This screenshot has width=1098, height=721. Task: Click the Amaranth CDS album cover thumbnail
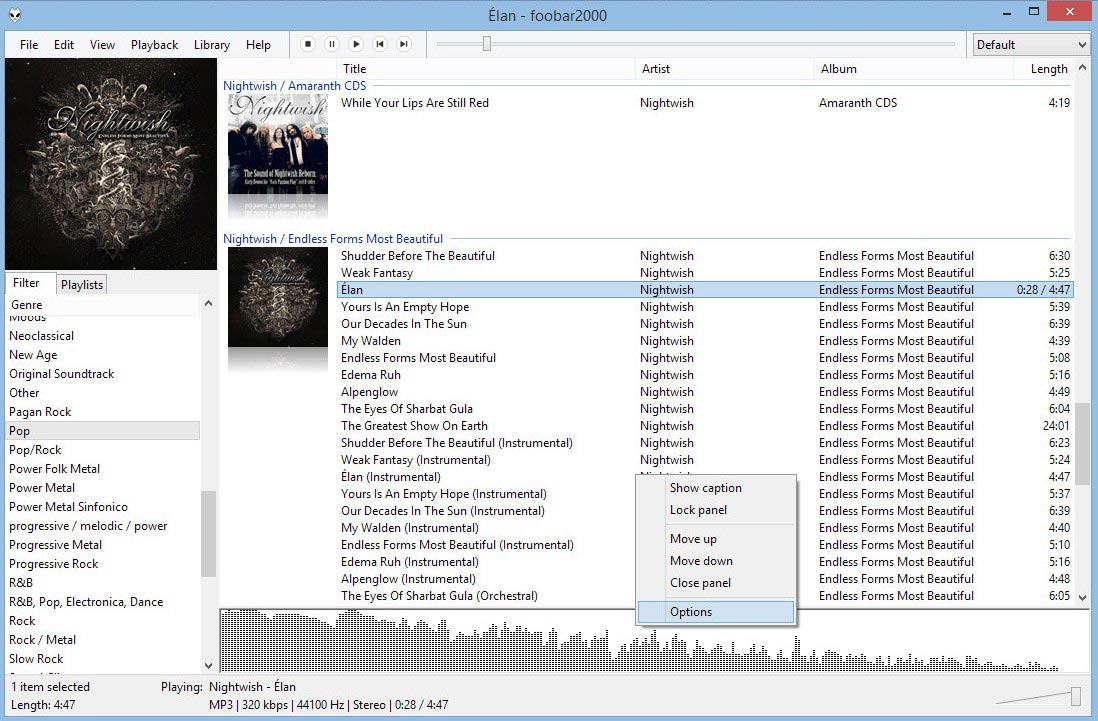pyautogui.click(x=278, y=144)
